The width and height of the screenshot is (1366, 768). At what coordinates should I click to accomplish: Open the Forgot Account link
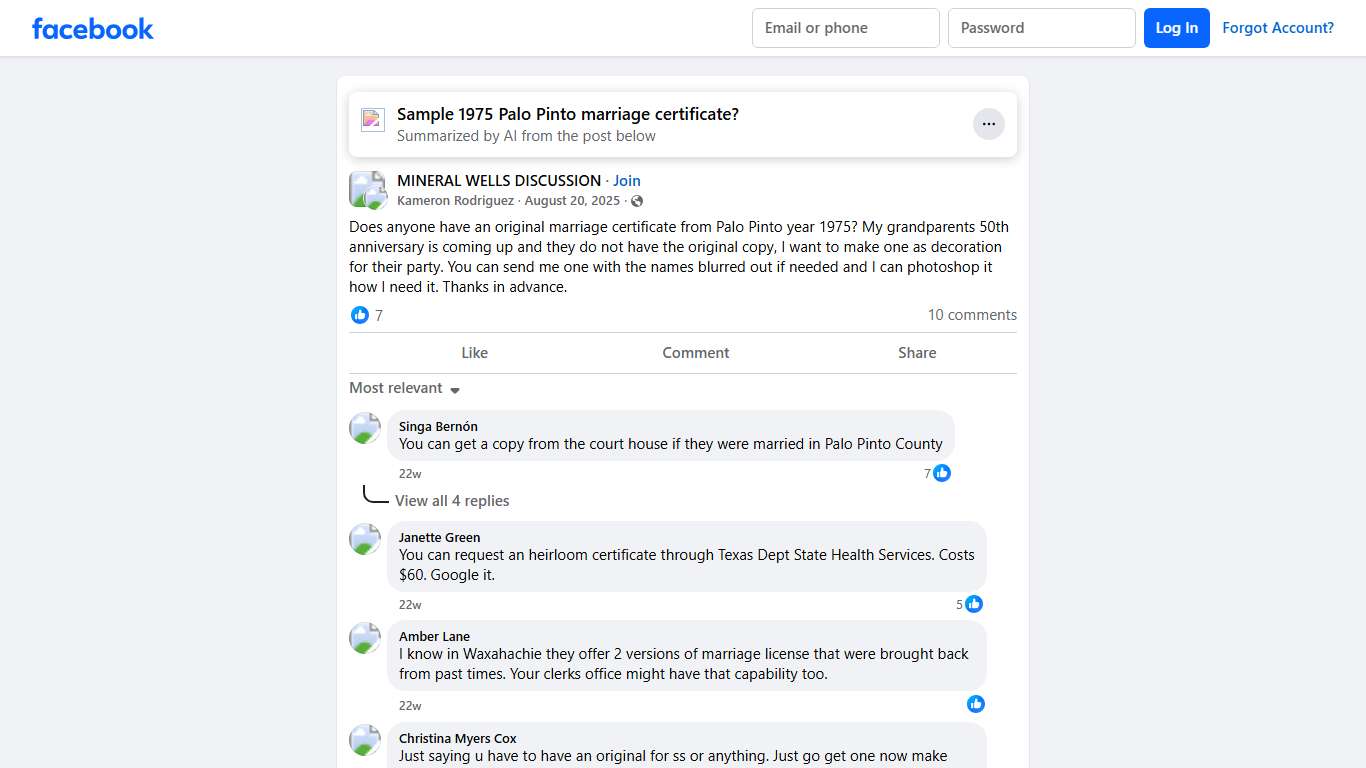pyautogui.click(x=1278, y=28)
